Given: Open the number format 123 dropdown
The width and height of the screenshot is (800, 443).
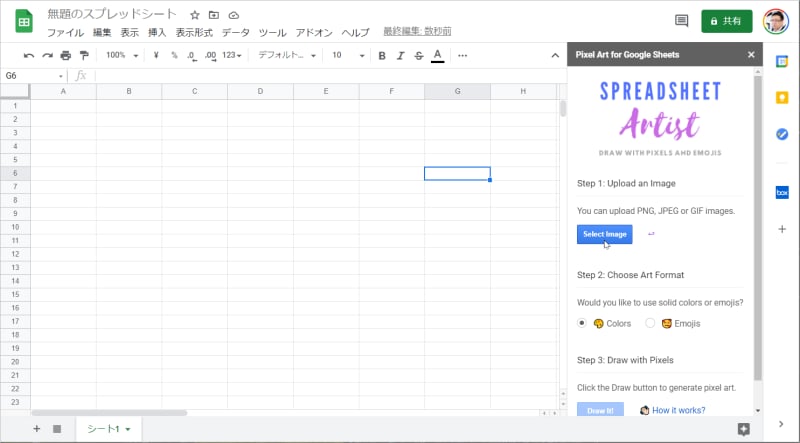Looking at the screenshot, I should 233,55.
